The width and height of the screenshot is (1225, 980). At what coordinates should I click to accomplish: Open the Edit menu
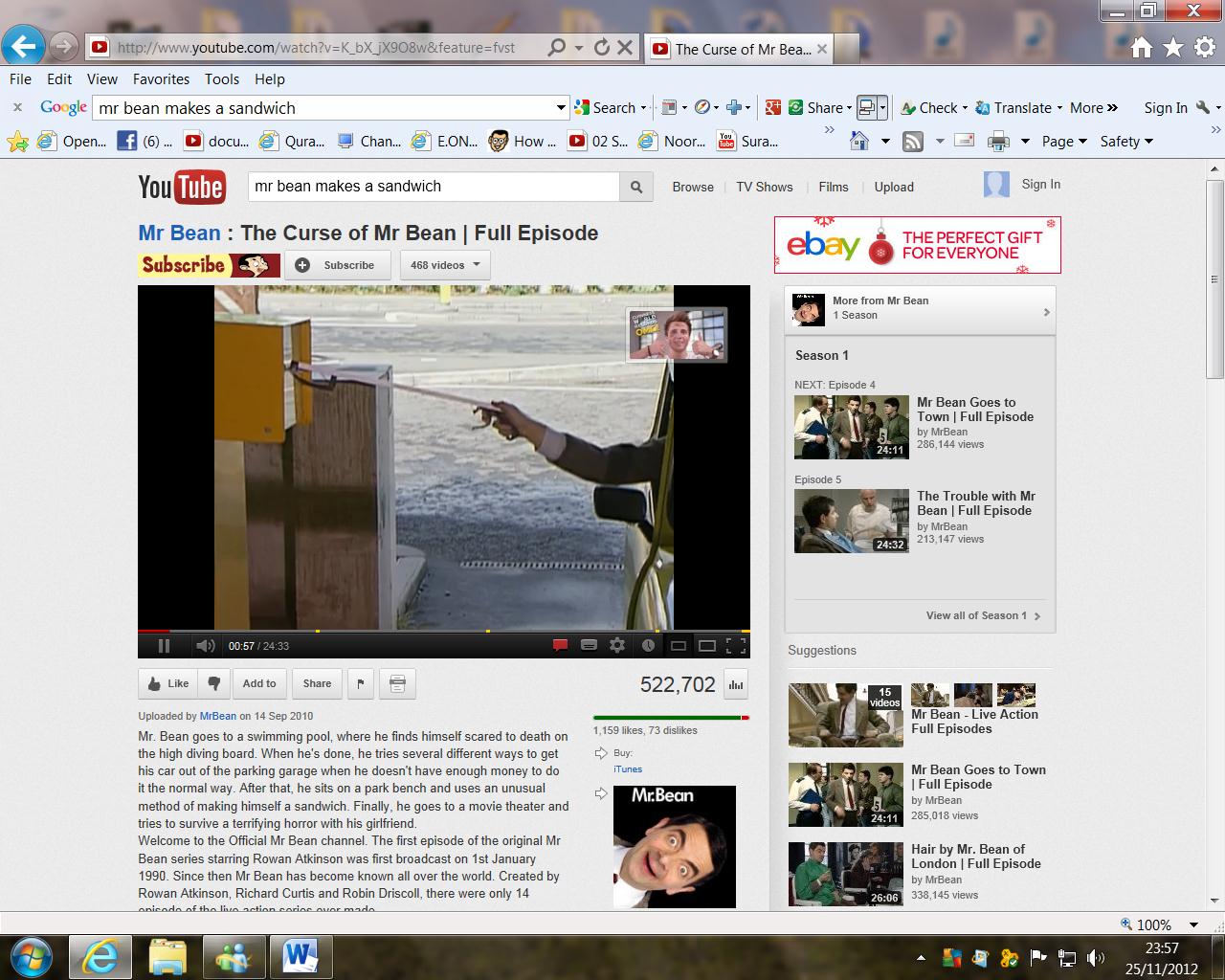click(x=59, y=79)
